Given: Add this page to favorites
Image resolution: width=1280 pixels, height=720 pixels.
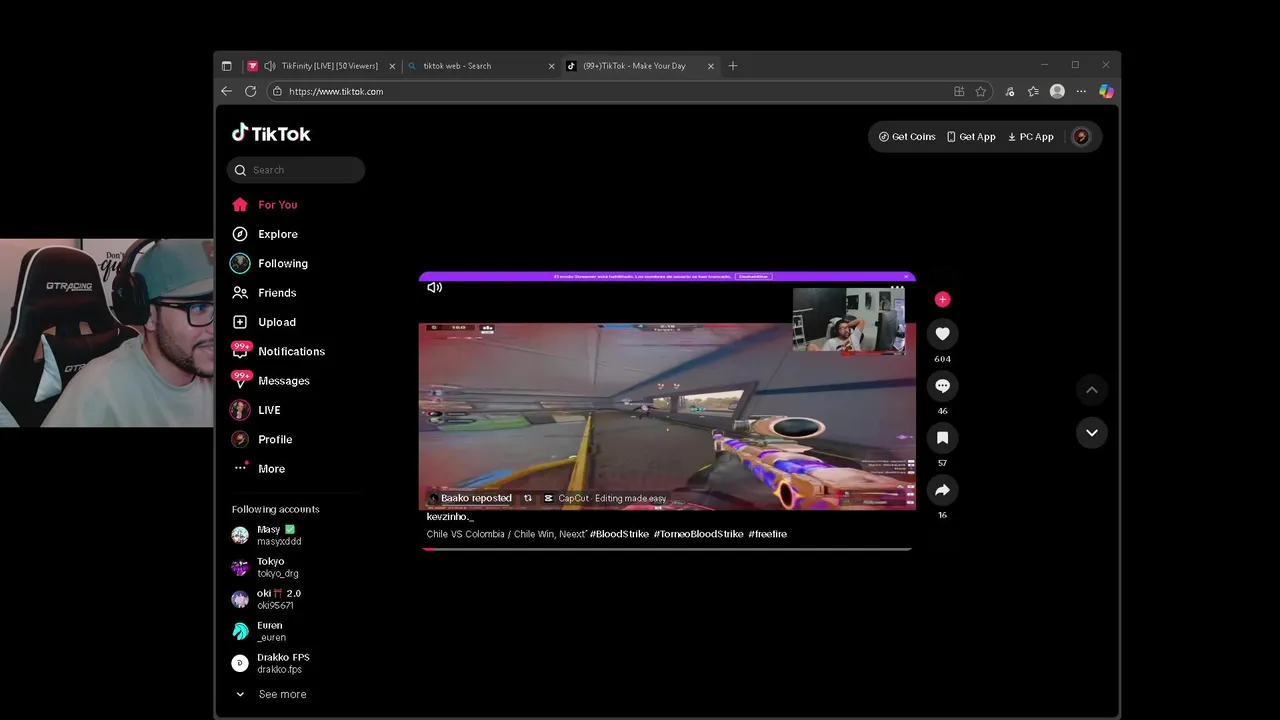Looking at the screenshot, I should pyautogui.click(x=981, y=91).
